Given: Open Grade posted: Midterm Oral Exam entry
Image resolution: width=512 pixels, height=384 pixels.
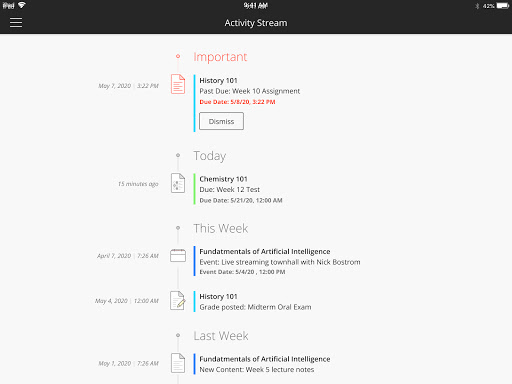Looking at the screenshot, I should tap(255, 307).
